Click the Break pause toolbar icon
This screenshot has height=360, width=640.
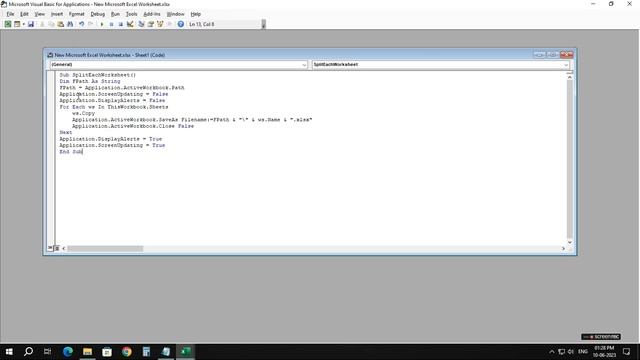coord(111,24)
